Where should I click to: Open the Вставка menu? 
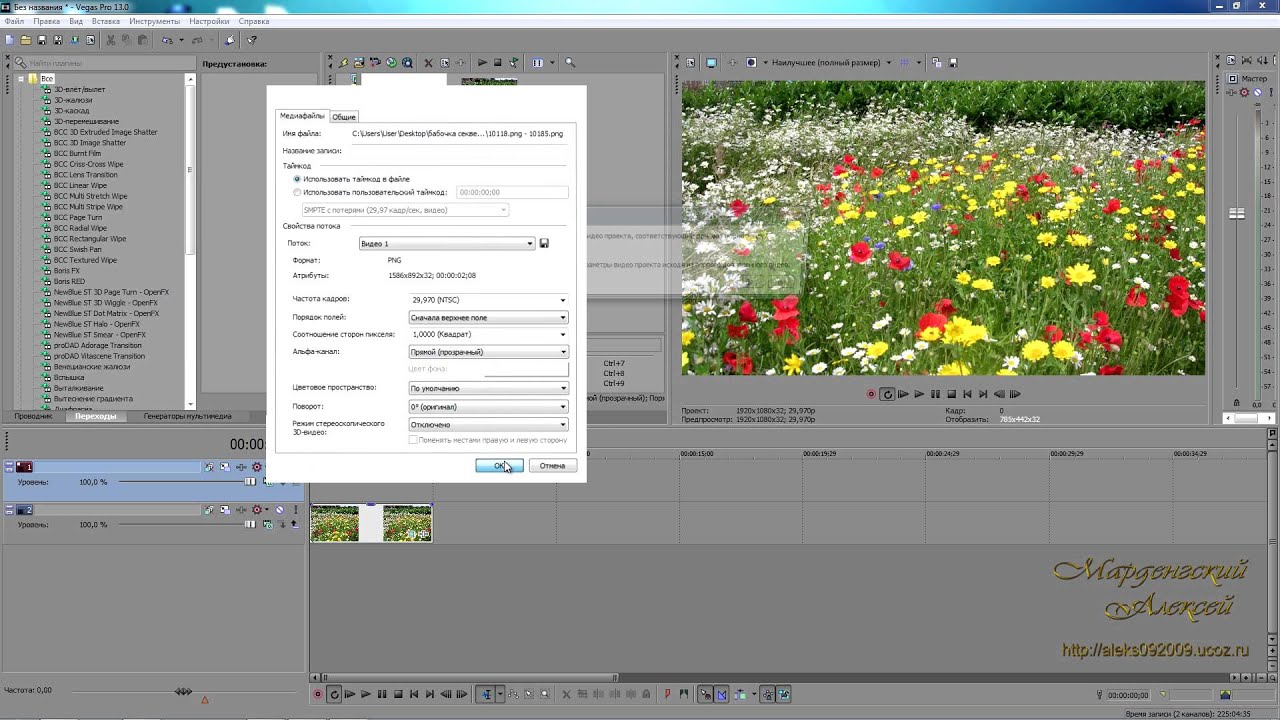click(x=105, y=21)
